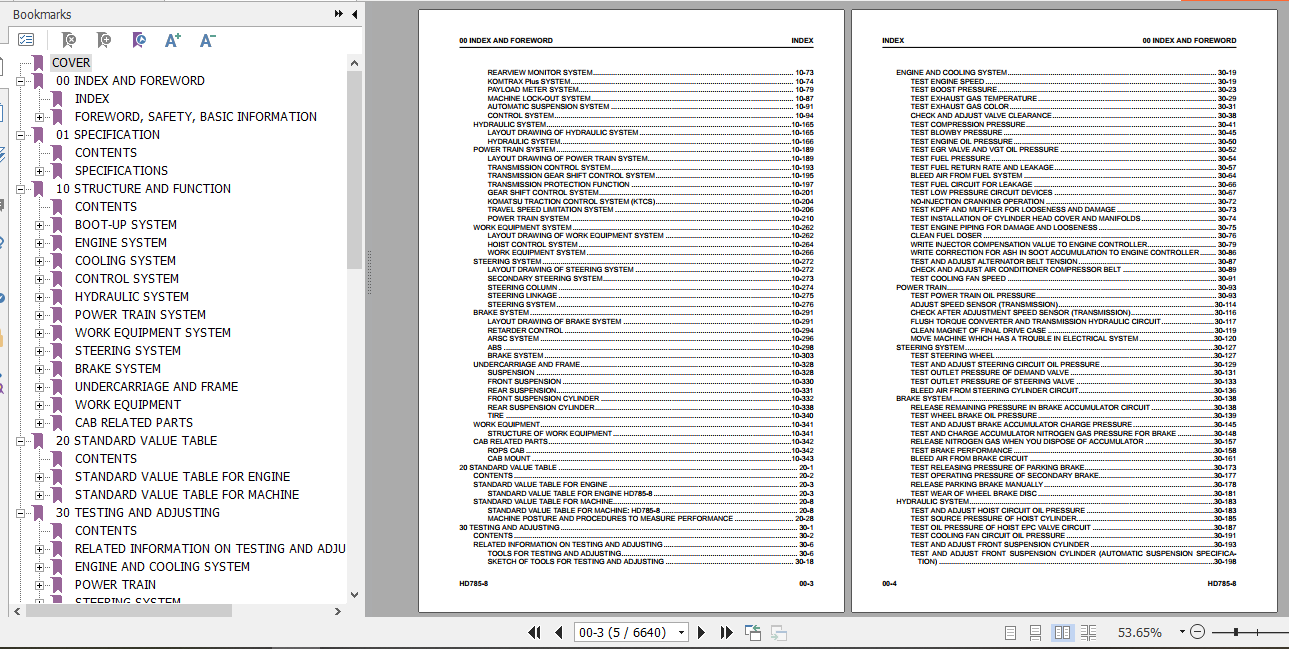Image resolution: width=1289 pixels, height=649 pixels.
Task: Adjust zoom using the zoom slider handle
Action: pyautogui.click(x=1238, y=632)
